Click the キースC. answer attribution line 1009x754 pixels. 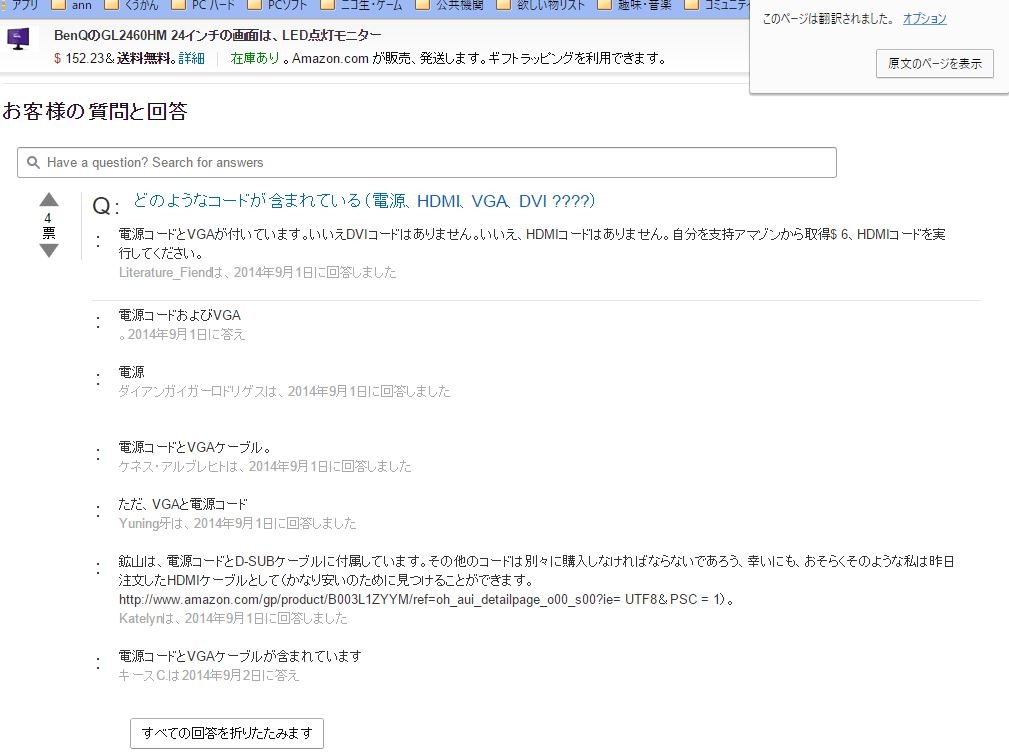[208, 676]
